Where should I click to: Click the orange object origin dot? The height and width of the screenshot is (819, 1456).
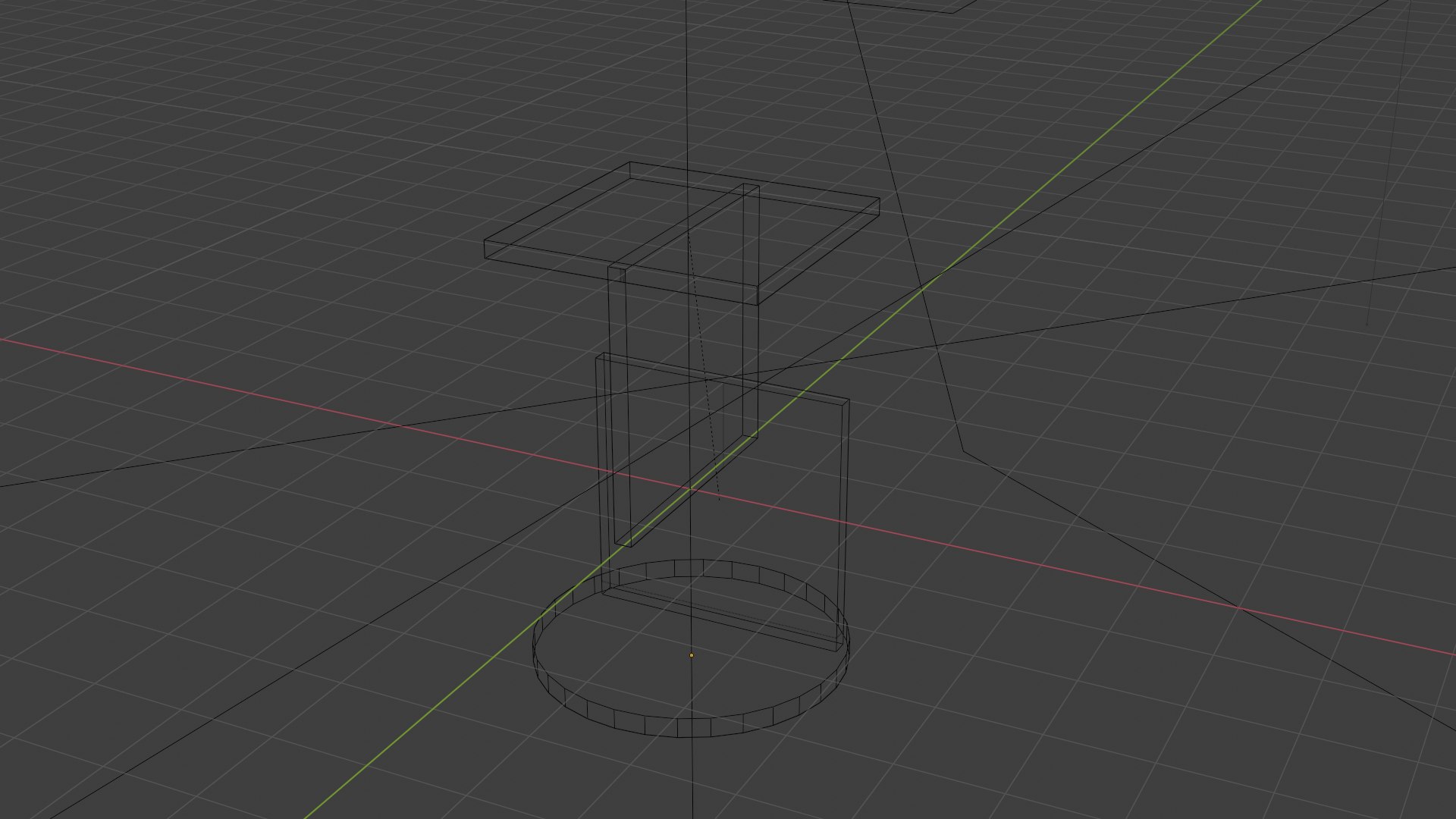[x=691, y=655]
